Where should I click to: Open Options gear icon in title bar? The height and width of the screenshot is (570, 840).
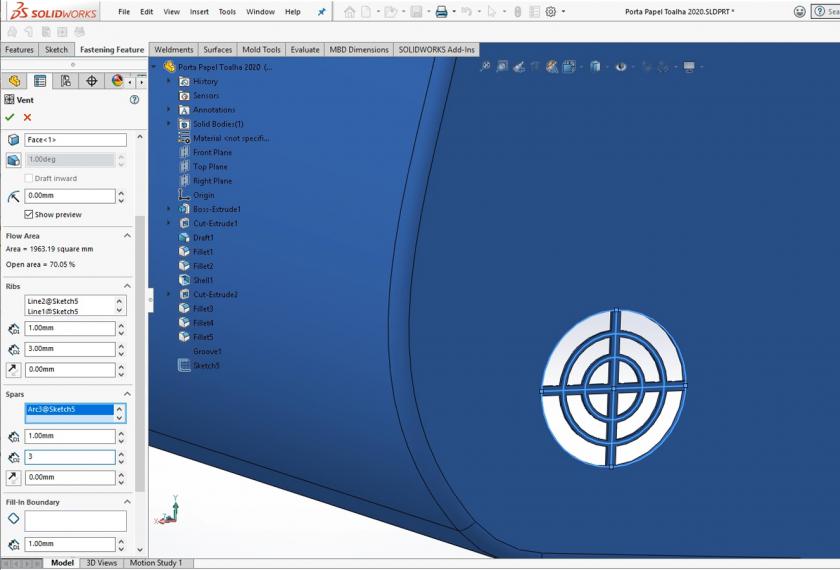click(x=550, y=12)
